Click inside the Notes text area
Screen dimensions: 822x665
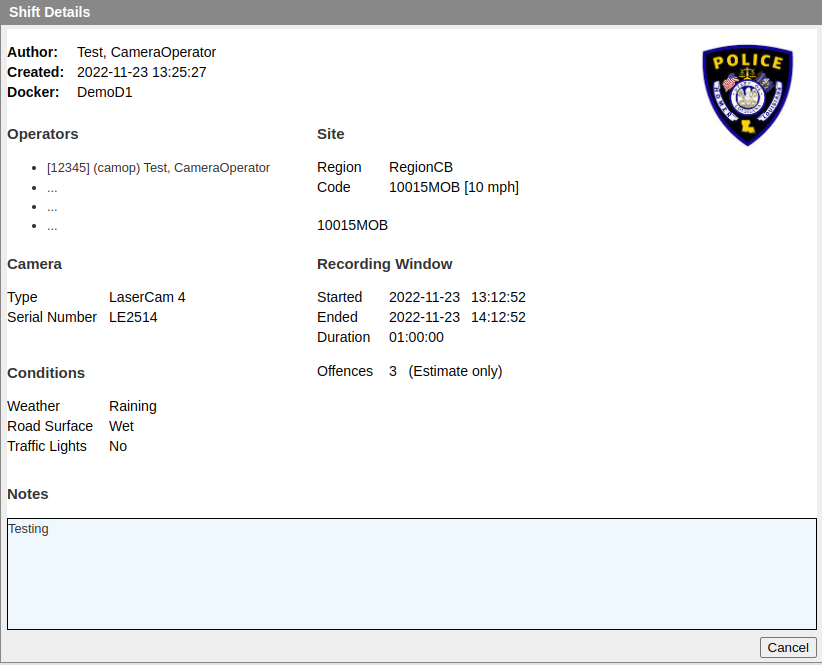pos(411,574)
